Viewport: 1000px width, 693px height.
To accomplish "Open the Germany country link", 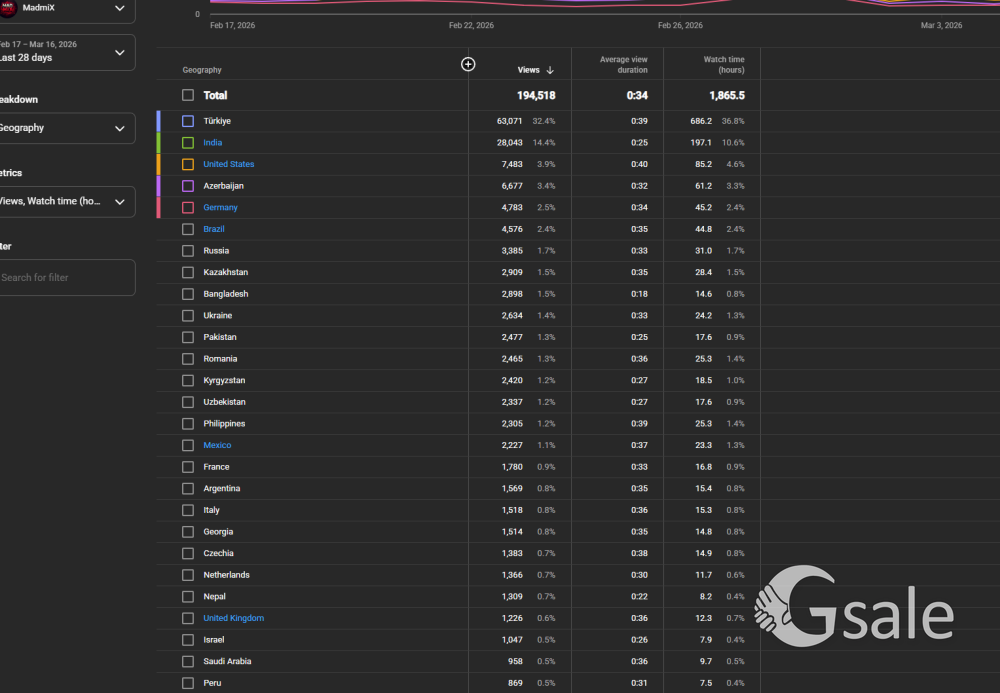I will tap(220, 208).
